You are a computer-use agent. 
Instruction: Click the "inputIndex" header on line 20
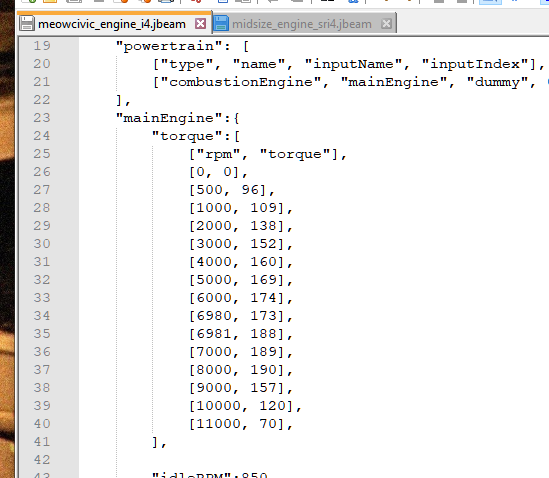tap(475, 64)
